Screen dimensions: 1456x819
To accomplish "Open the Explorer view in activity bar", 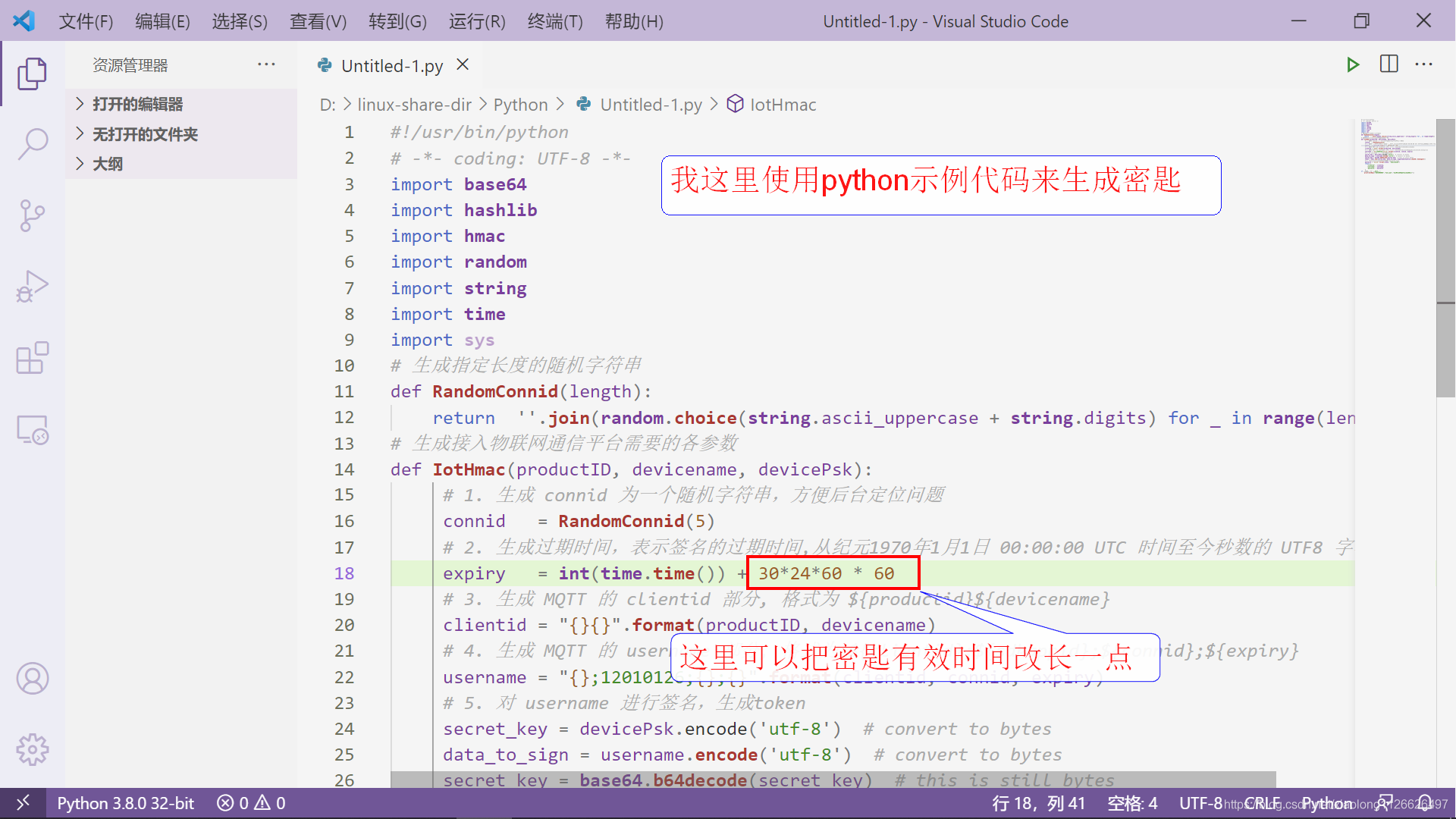I will coord(32,74).
